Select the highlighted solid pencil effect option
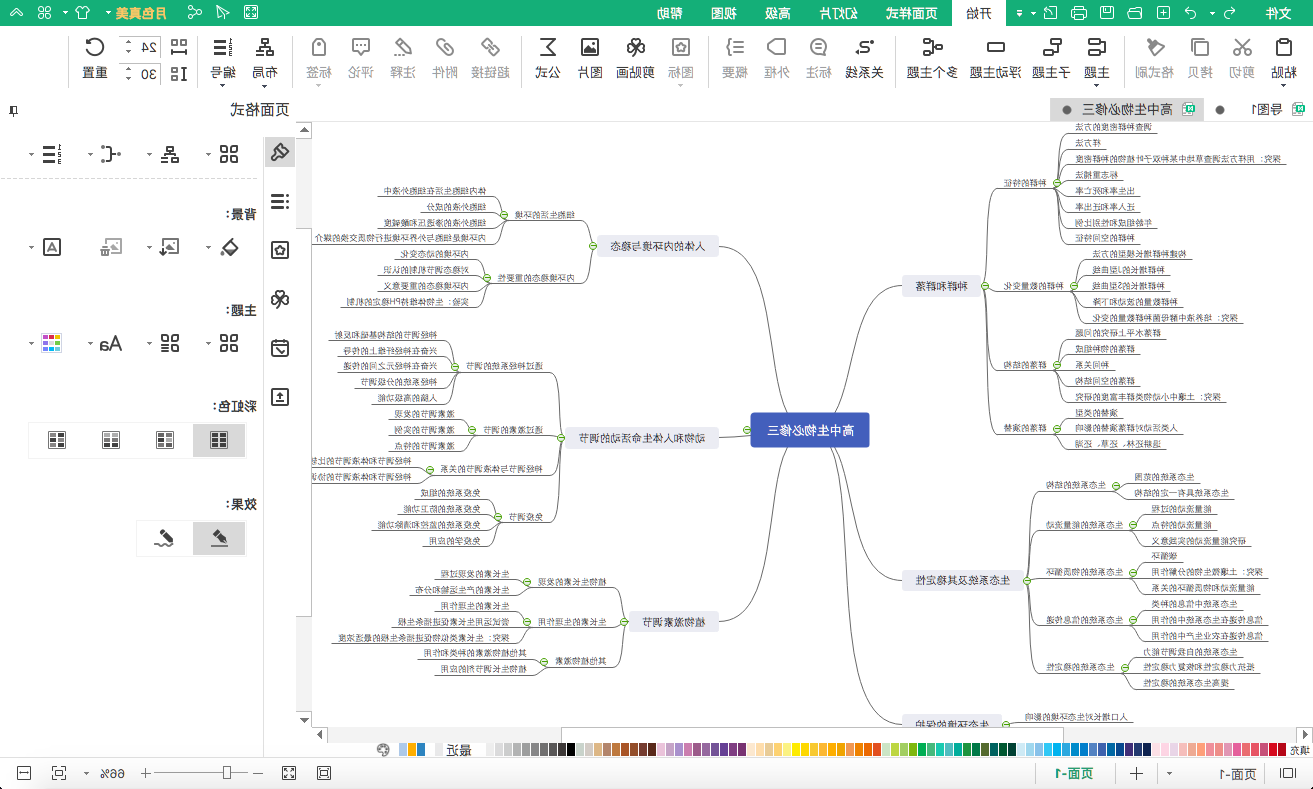 pyautogui.click(x=218, y=538)
